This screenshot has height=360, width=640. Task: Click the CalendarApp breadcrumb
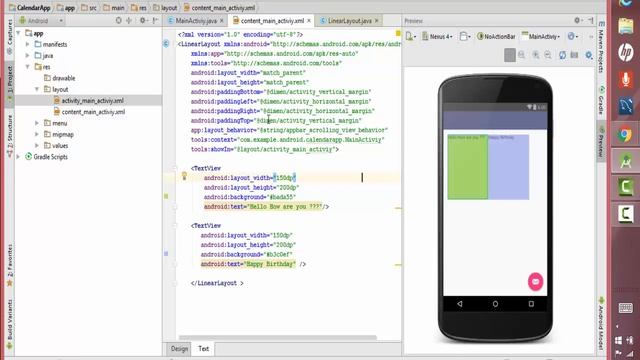click(x=29, y=7)
